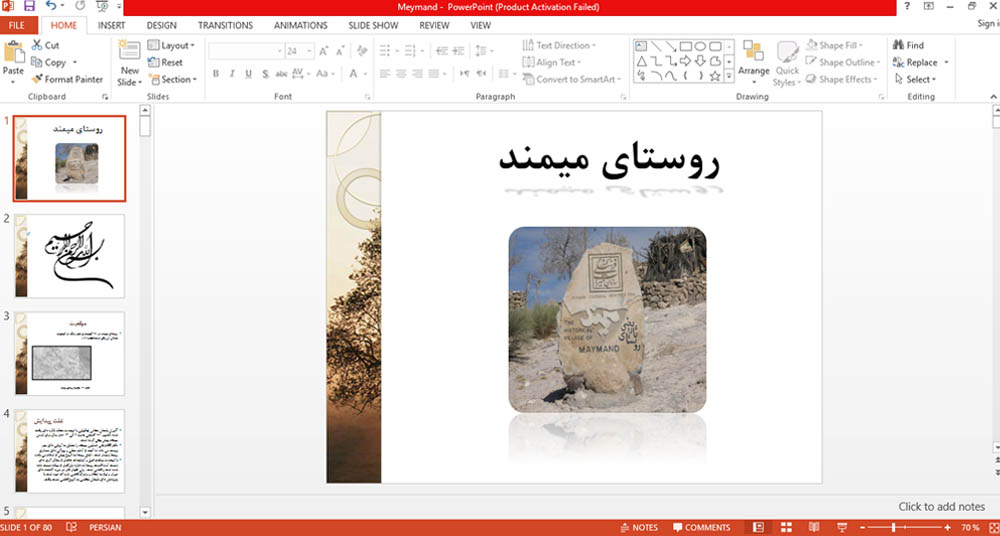This screenshot has width=1000, height=536.
Task: Click Shape Effects button
Action: [841, 79]
